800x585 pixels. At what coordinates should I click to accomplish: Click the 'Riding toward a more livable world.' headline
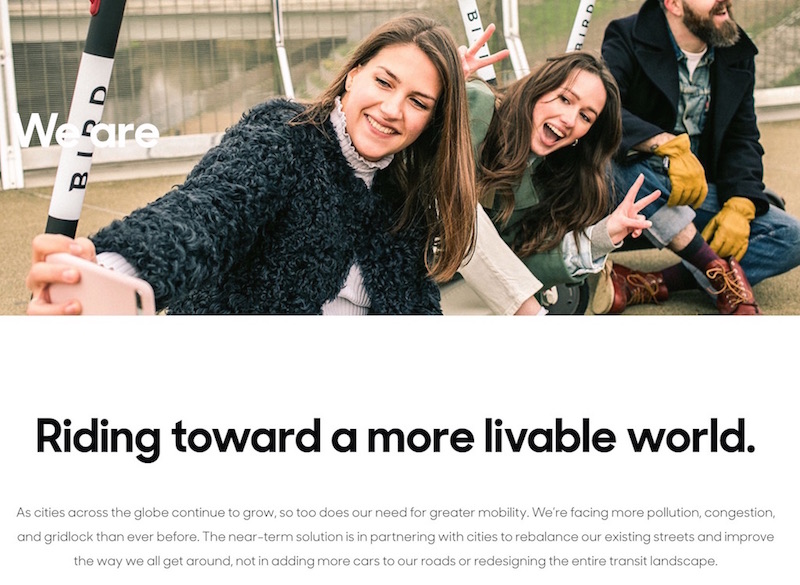tap(395, 438)
